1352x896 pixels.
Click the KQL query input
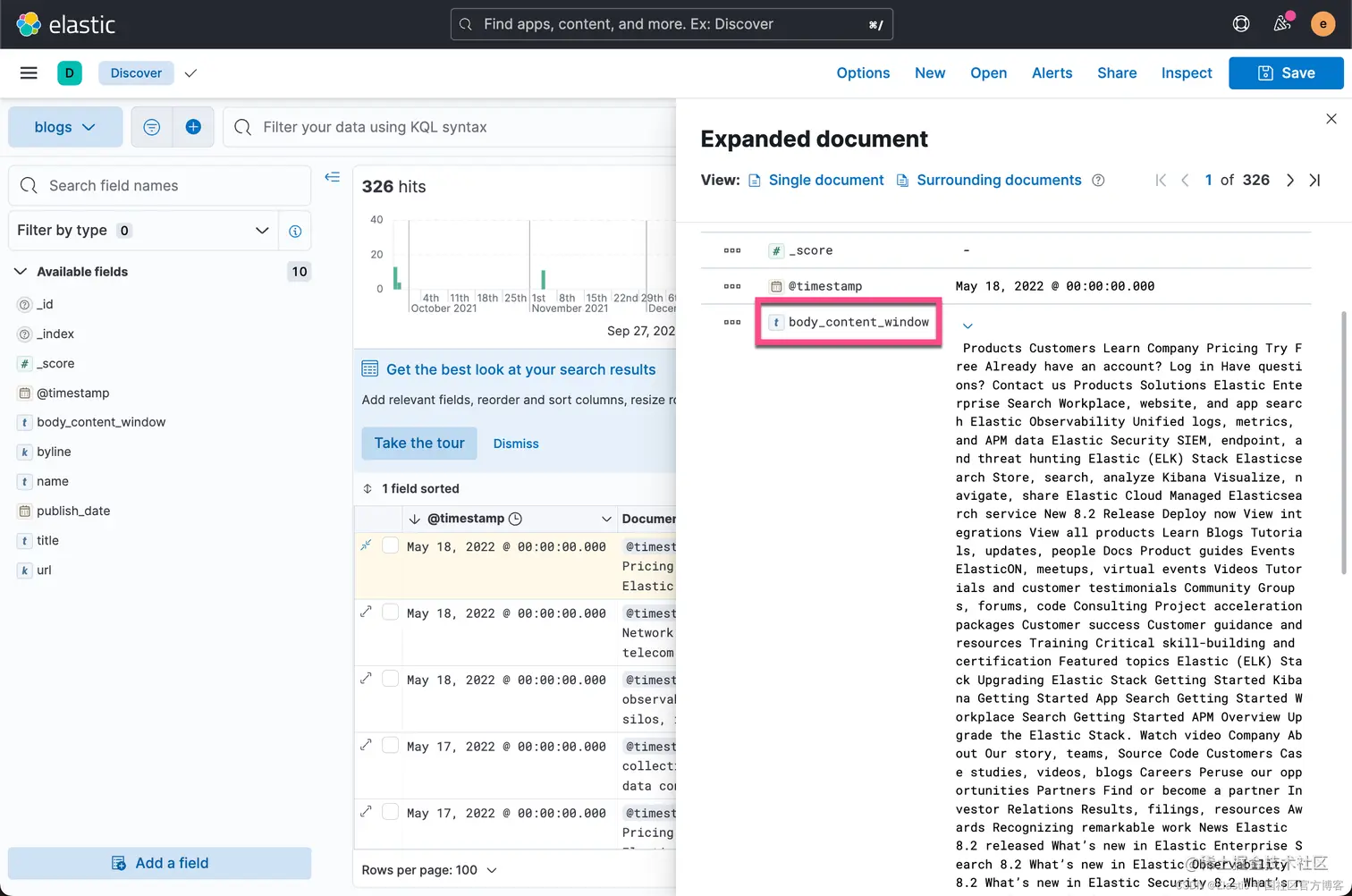tap(449, 127)
